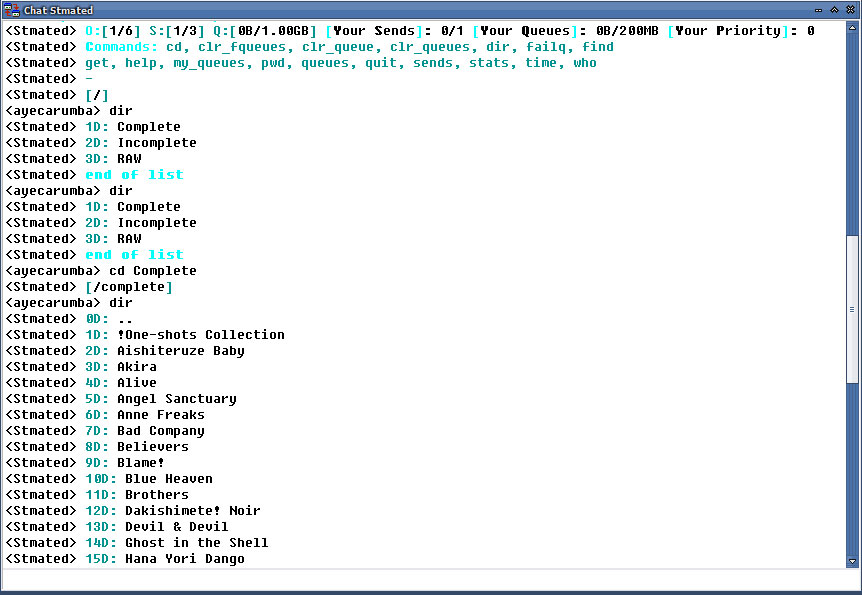Click the 'Your Queues' status text
This screenshot has height=595, width=862.
click(525, 31)
